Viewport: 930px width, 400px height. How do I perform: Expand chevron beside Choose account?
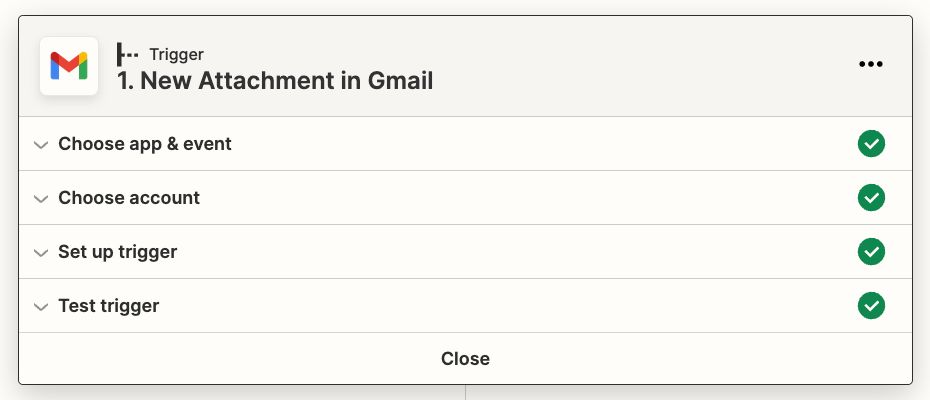[41, 199]
